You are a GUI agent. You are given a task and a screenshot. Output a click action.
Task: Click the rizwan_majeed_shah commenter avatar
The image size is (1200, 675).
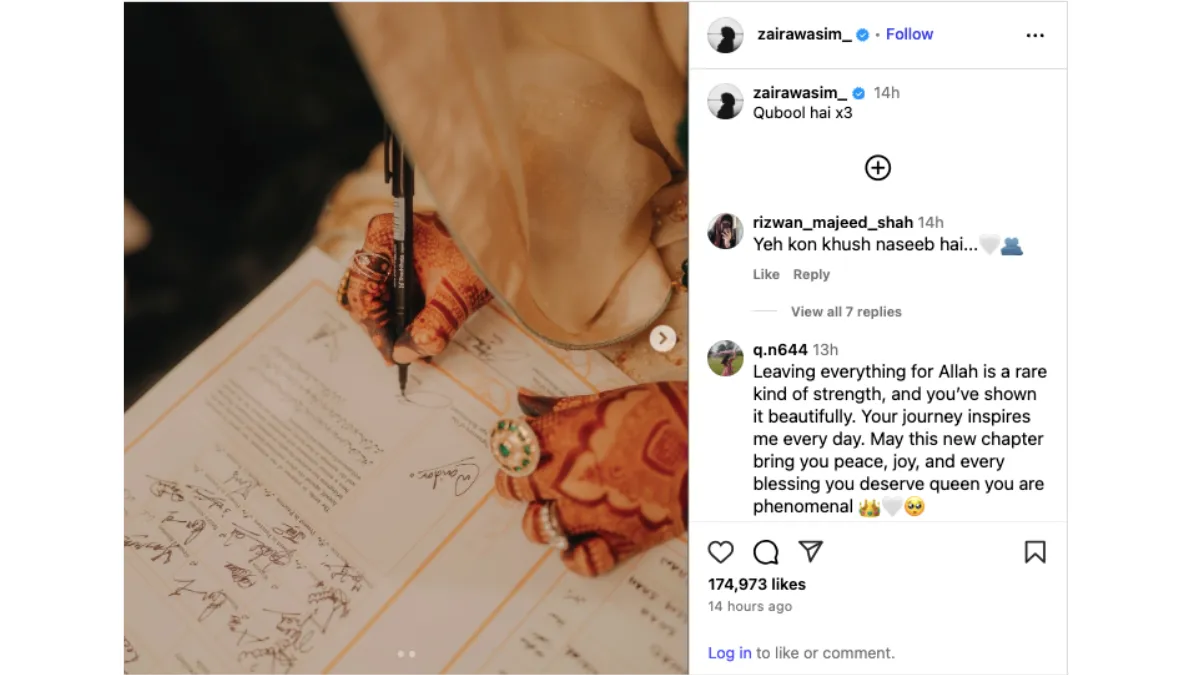[x=726, y=231]
